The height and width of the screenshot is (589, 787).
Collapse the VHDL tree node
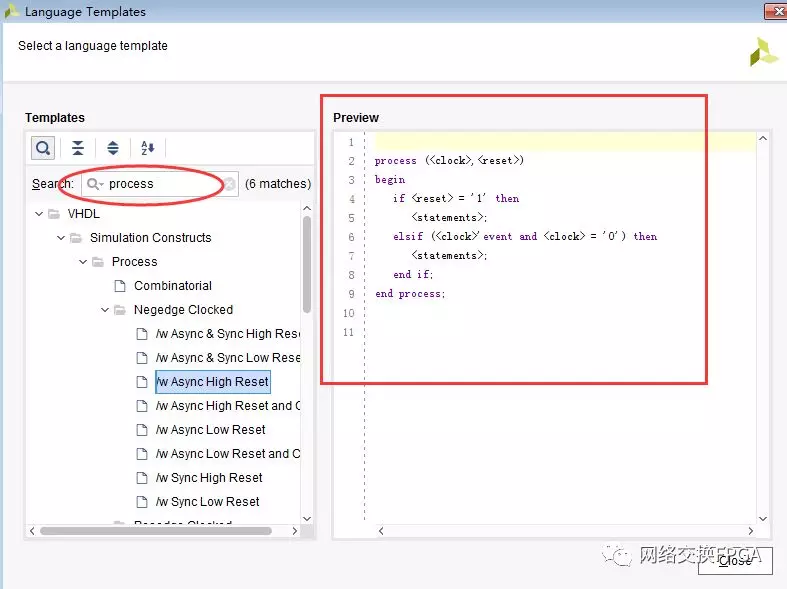[39, 214]
